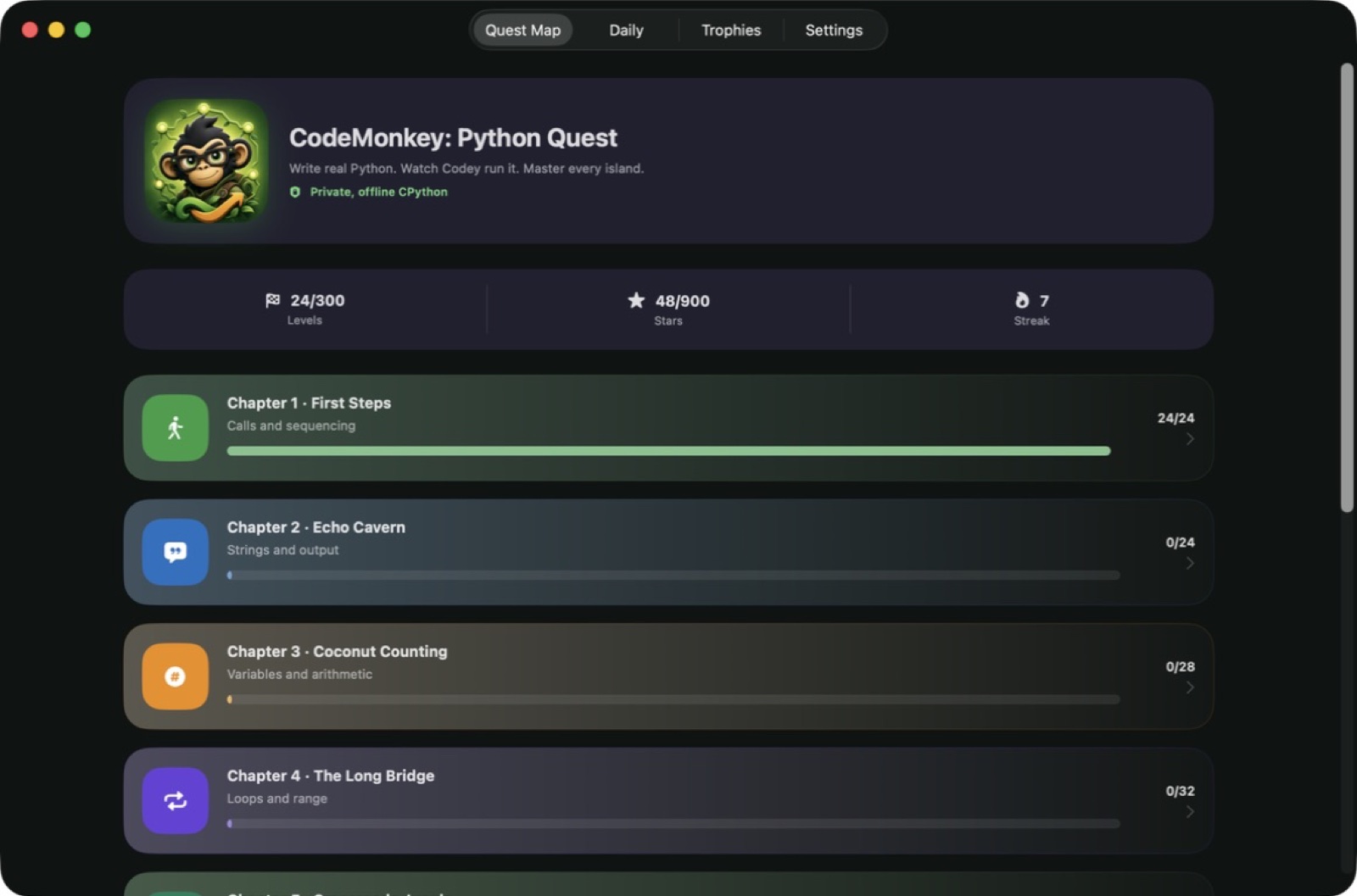Open Chapter 4 The Long Bridge chevron
Screen dimensions: 1357x896
[x=1190, y=812]
